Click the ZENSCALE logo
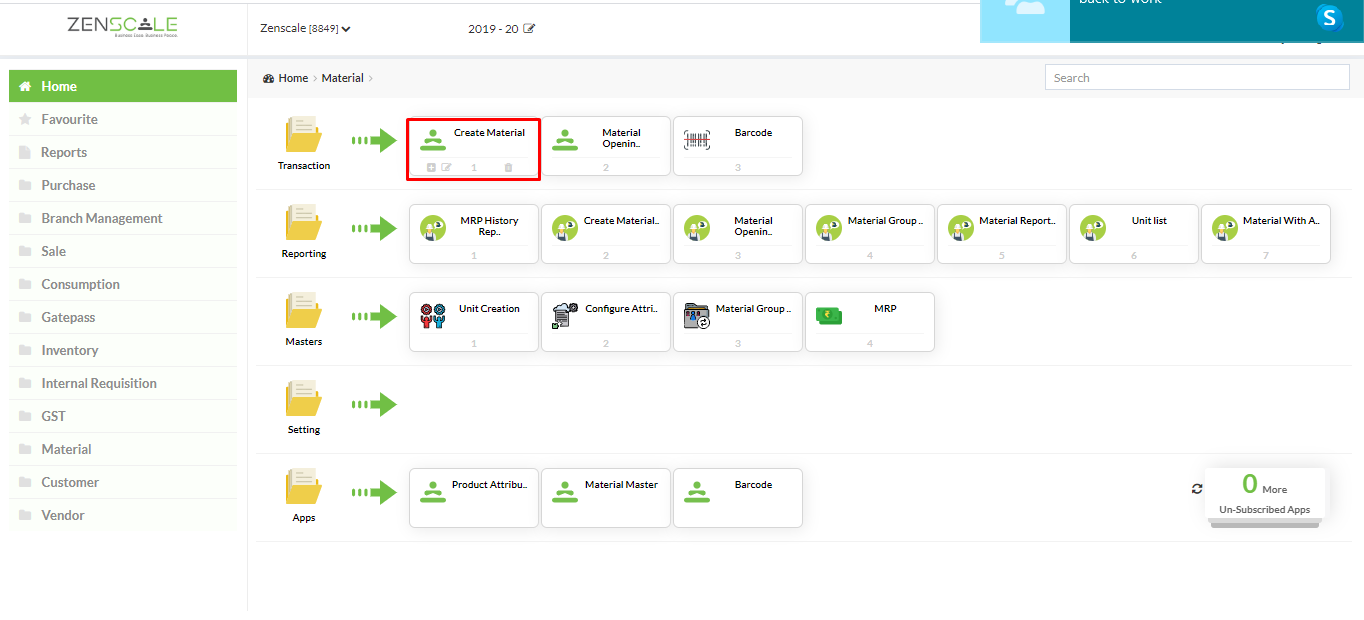Image resolution: width=1364 pixels, height=620 pixels. click(x=123, y=27)
